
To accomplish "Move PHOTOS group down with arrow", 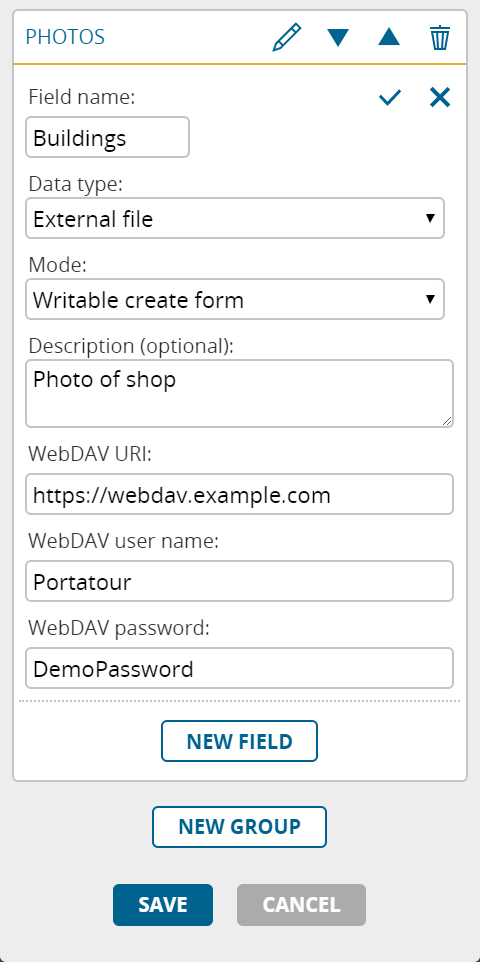I will pyautogui.click(x=338, y=37).
